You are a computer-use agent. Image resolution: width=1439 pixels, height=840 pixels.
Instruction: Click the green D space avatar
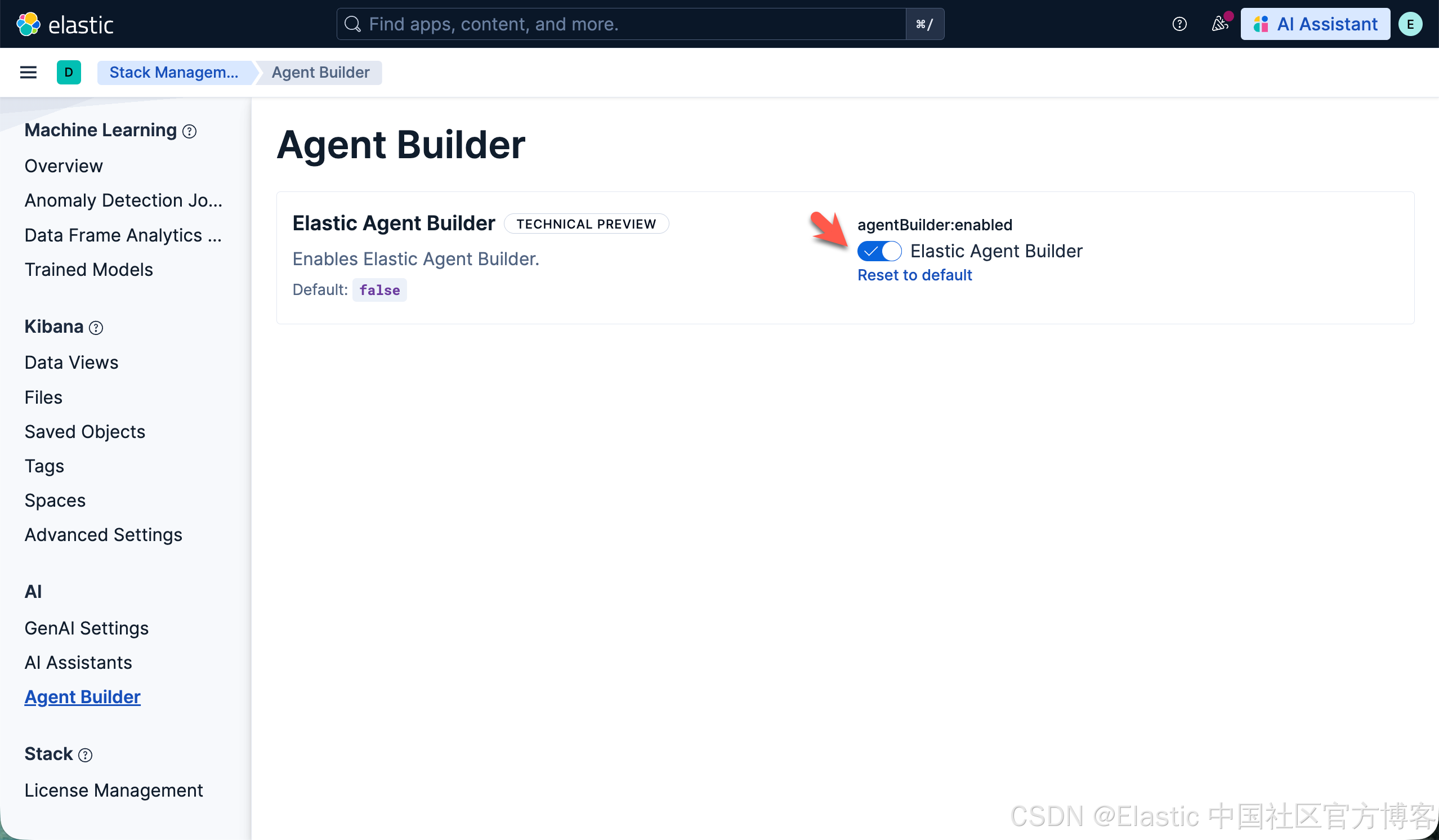coord(69,73)
